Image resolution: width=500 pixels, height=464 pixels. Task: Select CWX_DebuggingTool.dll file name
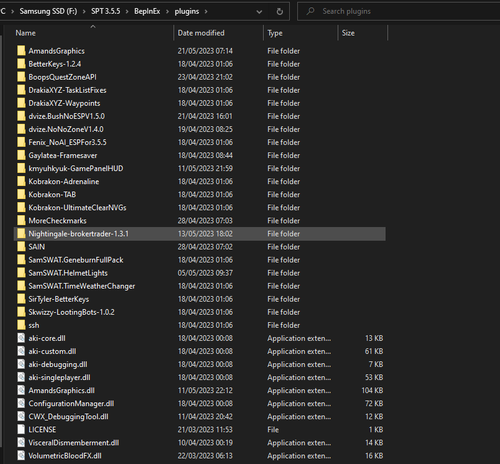click(68, 417)
